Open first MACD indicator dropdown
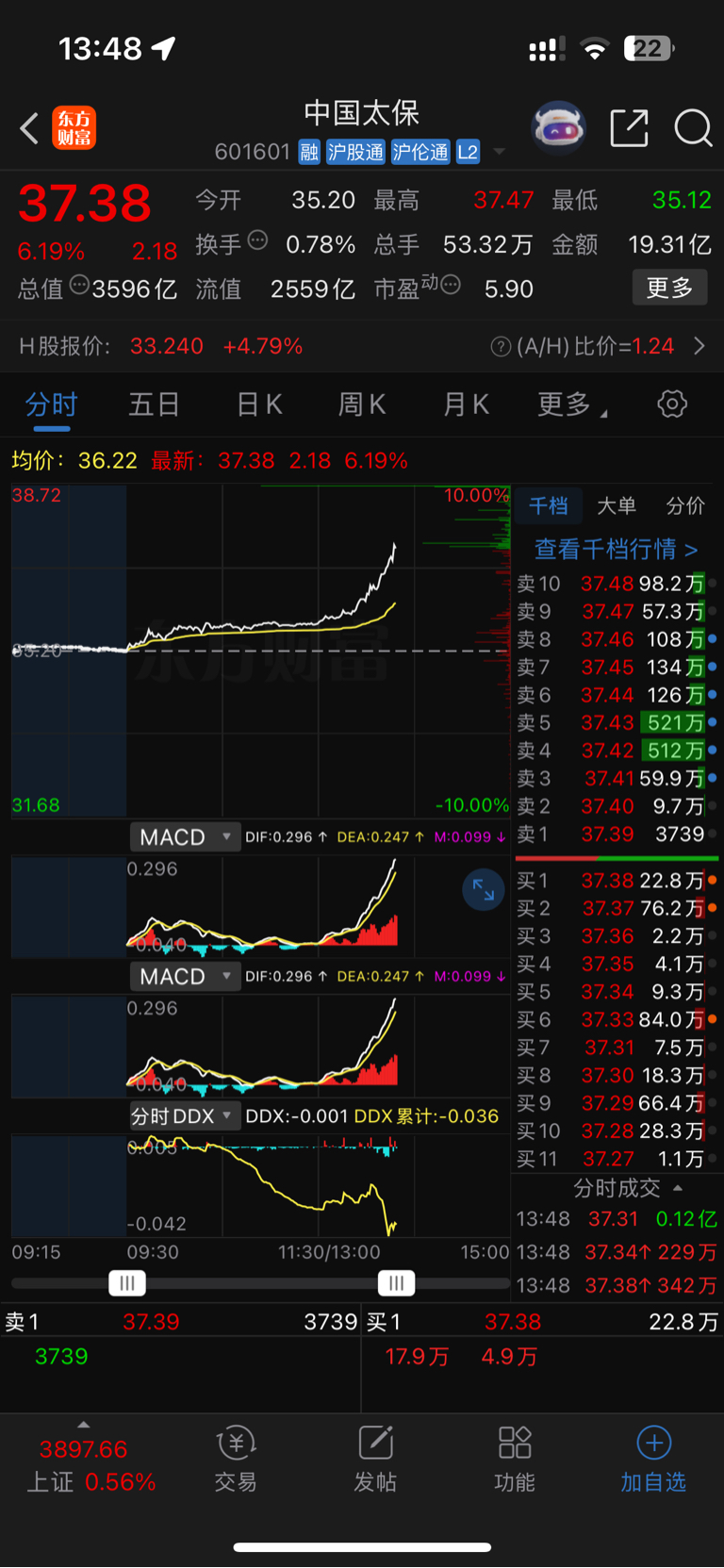 (186, 837)
